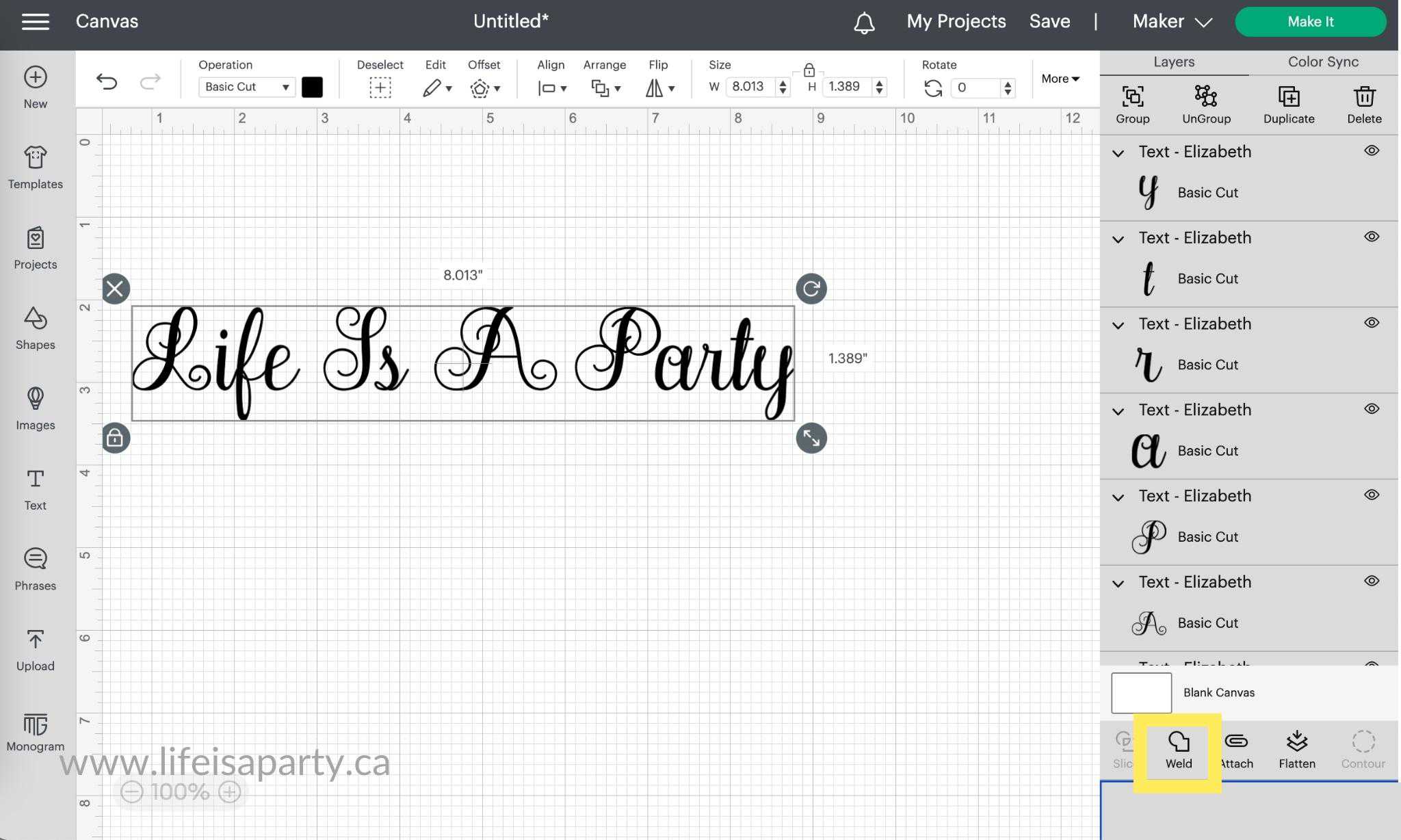
Task: Click the height size input field
Action: pyautogui.click(x=846, y=87)
